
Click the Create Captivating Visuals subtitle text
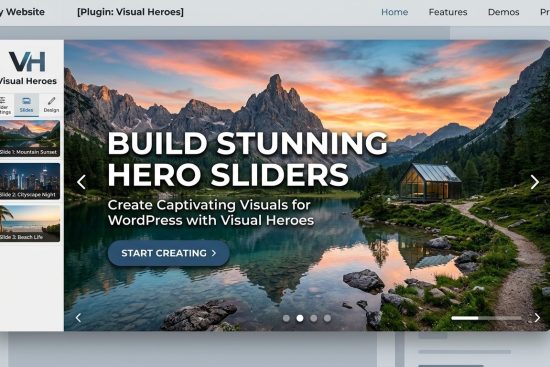pyautogui.click(x=210, y=213)
